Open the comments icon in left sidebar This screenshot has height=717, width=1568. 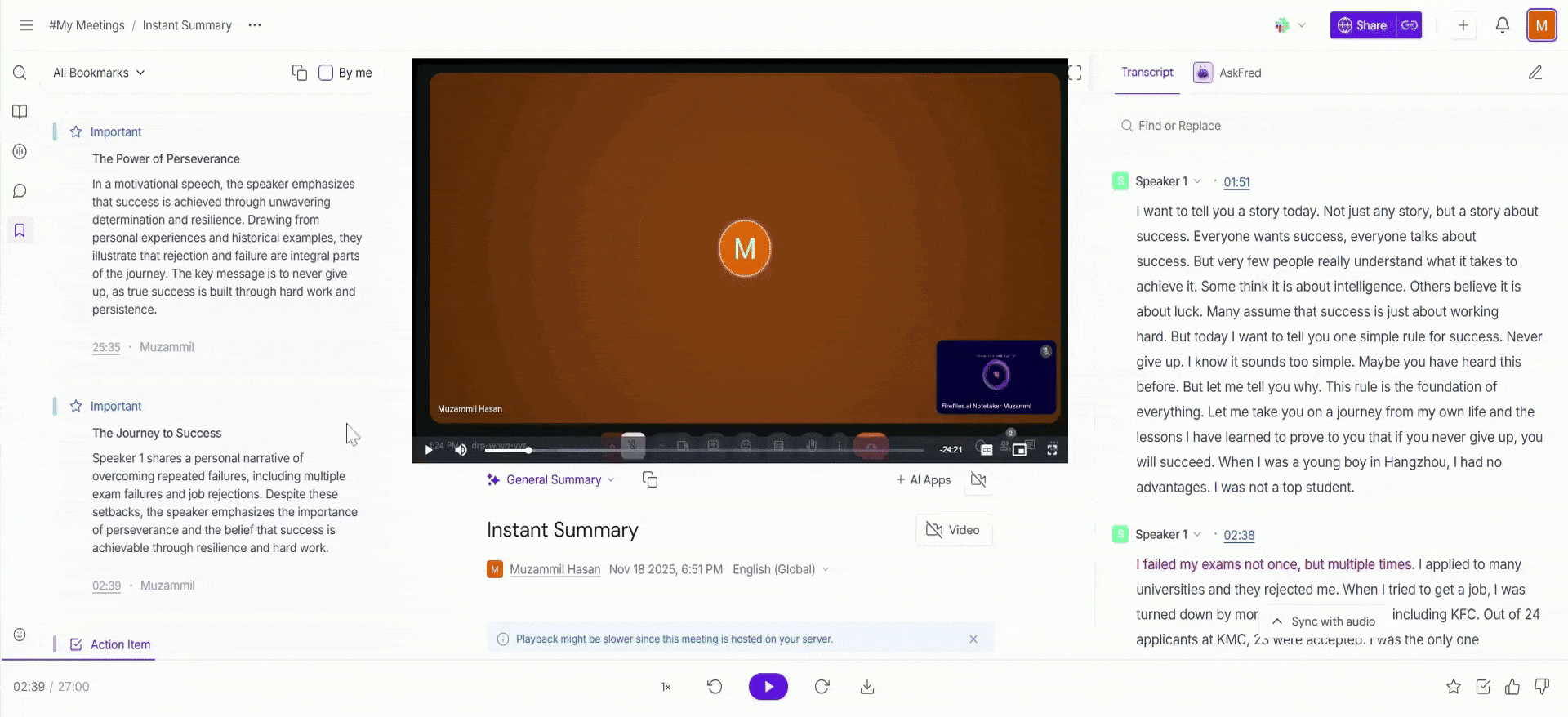(20, 191)
